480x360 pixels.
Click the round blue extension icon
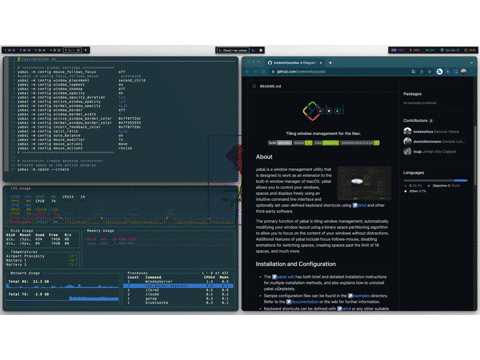pyautogui.click(x=439, y=71)
